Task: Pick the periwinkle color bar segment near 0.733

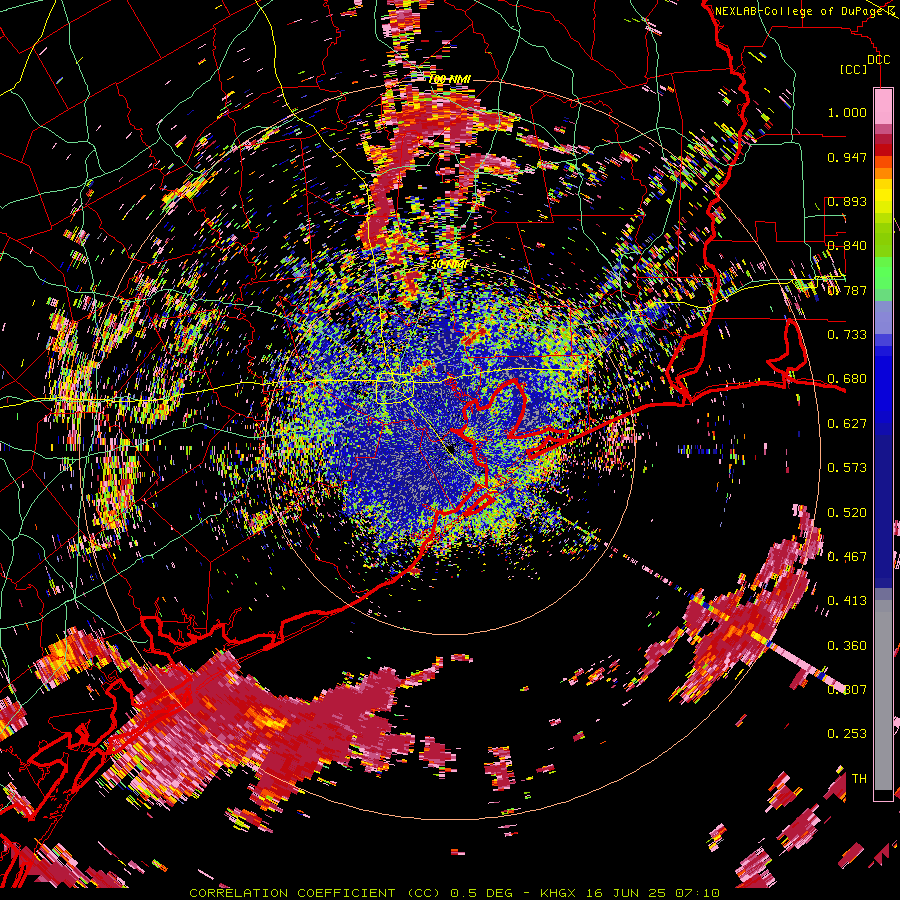Action: (x=883, y=317)
